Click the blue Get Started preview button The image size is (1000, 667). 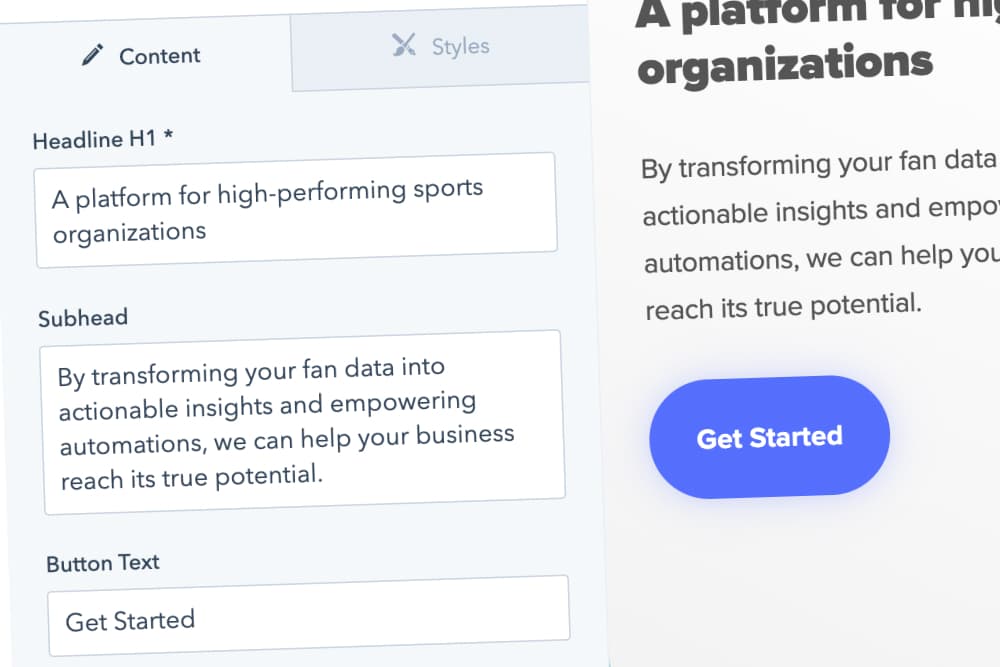coord(769,437)
